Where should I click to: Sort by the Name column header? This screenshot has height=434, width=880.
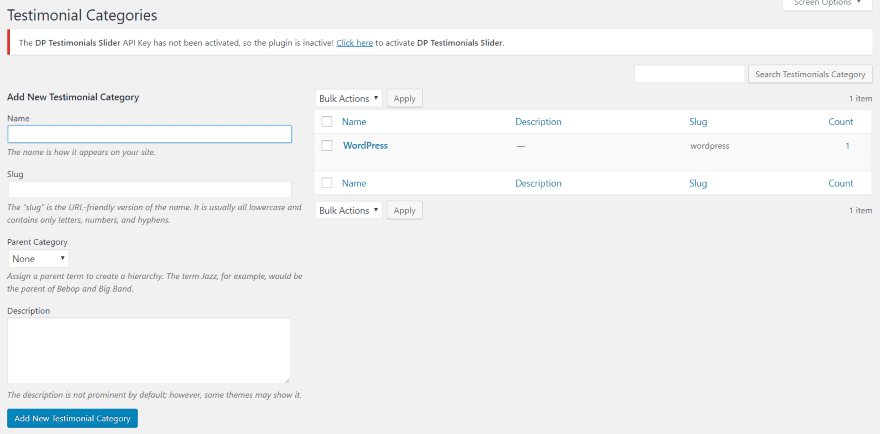pyautogui.click(x=354, y=122)
